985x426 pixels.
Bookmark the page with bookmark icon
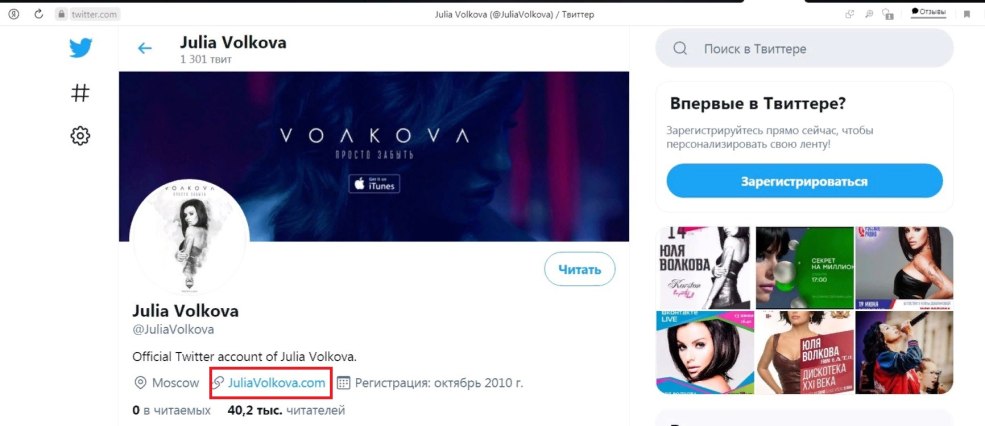click(x=967, y=14)
